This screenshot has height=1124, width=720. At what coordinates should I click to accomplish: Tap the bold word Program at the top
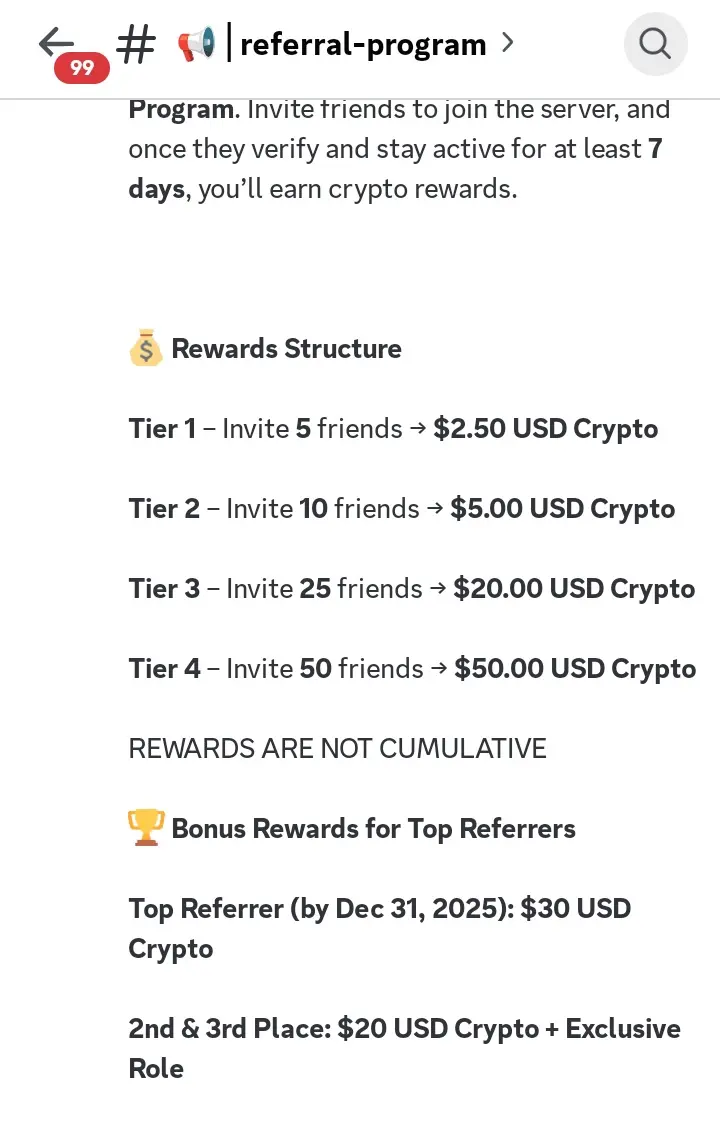click(182, 109)
